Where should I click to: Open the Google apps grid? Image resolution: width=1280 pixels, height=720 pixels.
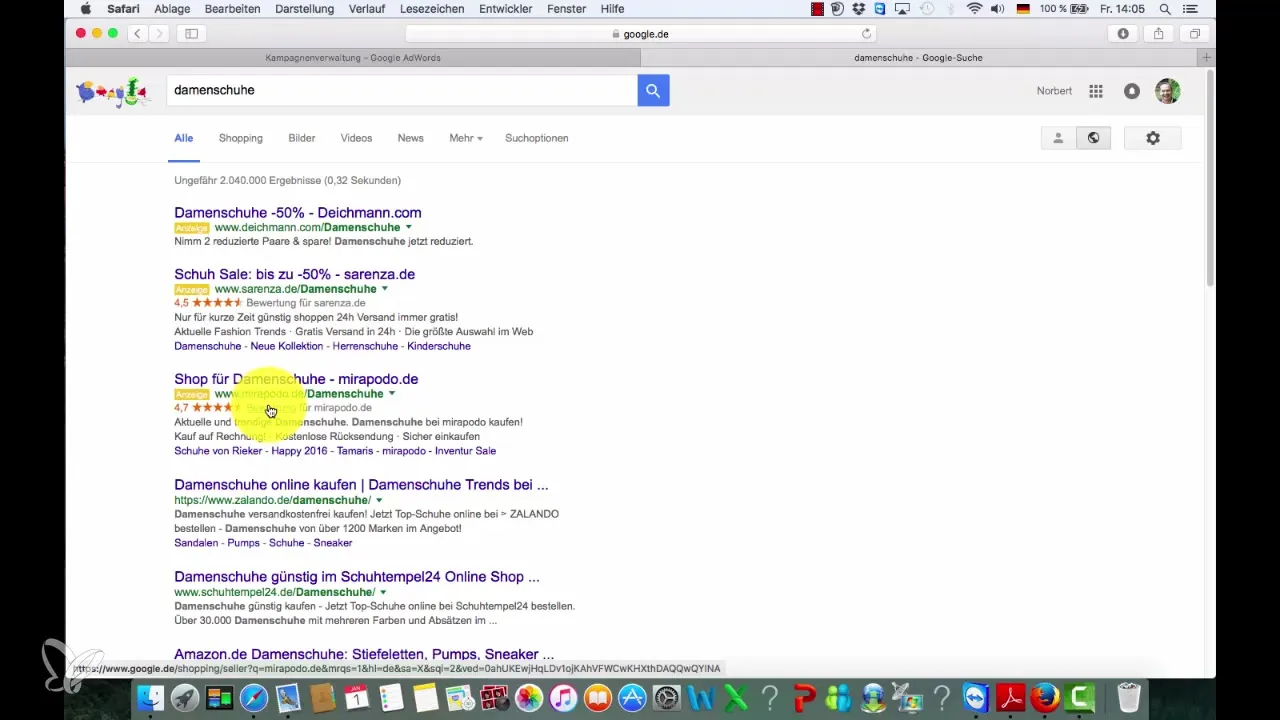pyautogui.click(x=1096, y=91)
